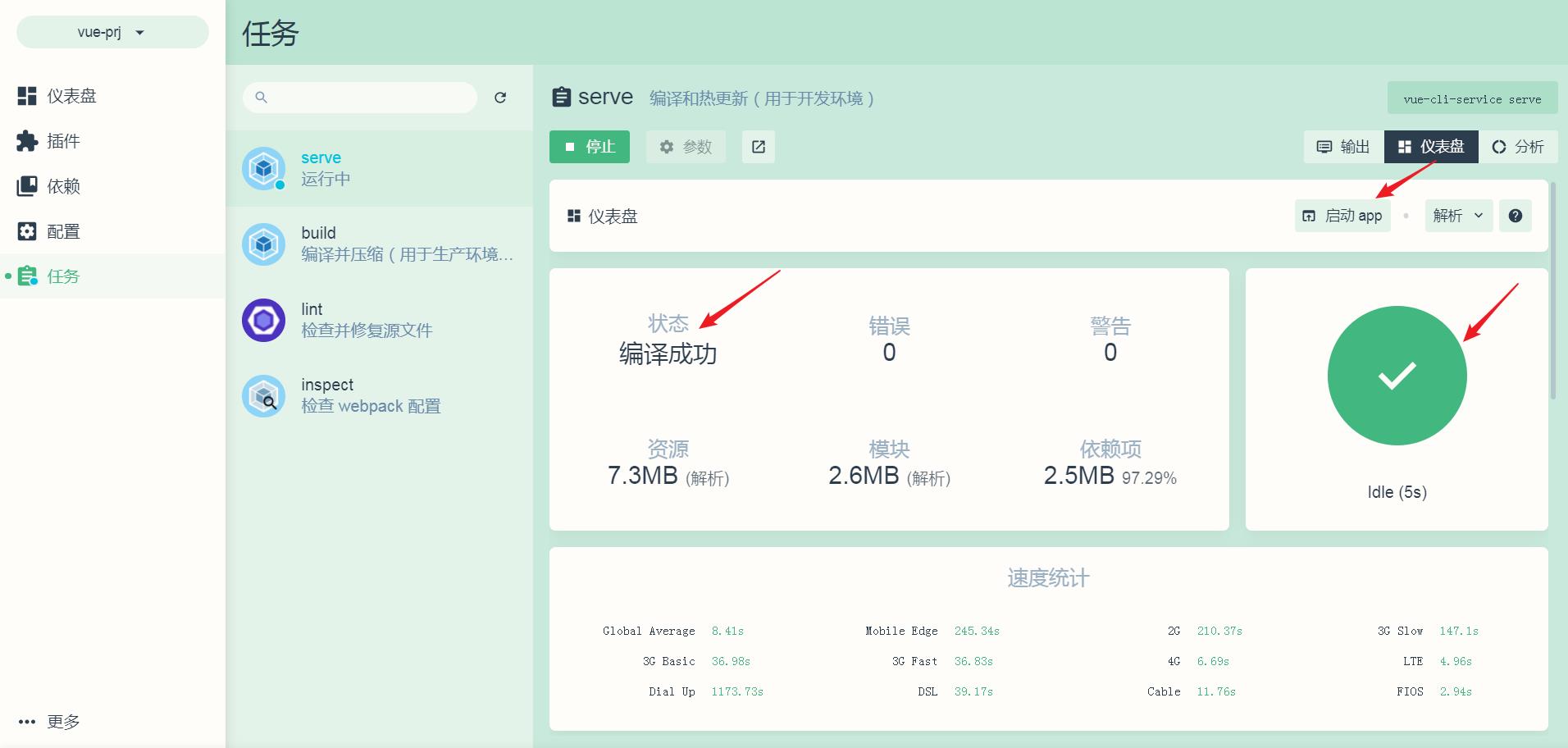
Task: Click vue-cli-service serve command label
Action: pyautogui.click(x=1472, y=98)
